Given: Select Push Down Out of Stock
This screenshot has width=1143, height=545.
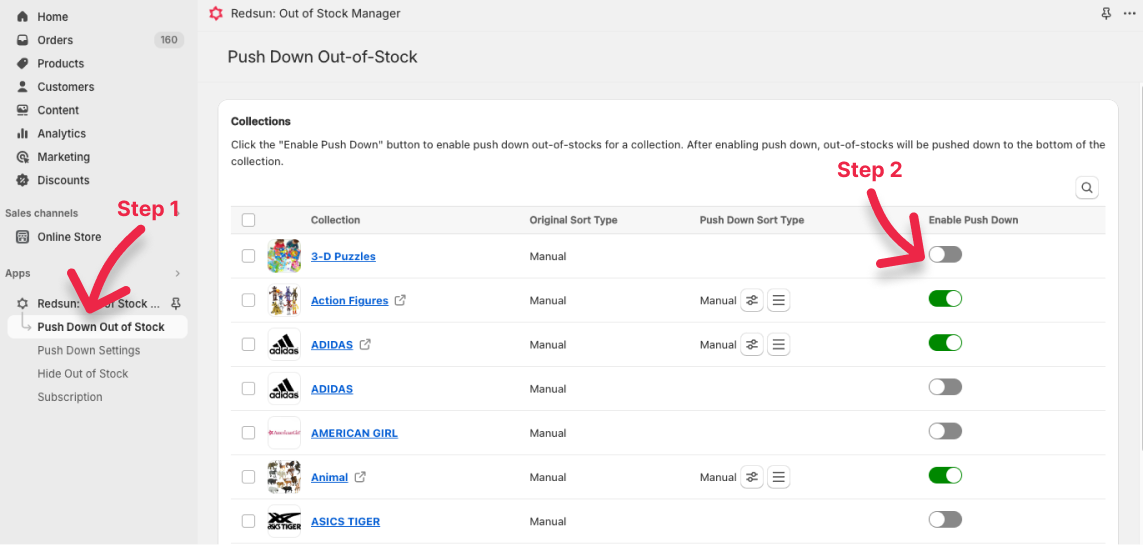Looking at the screenshot, I should pos(101,327).
